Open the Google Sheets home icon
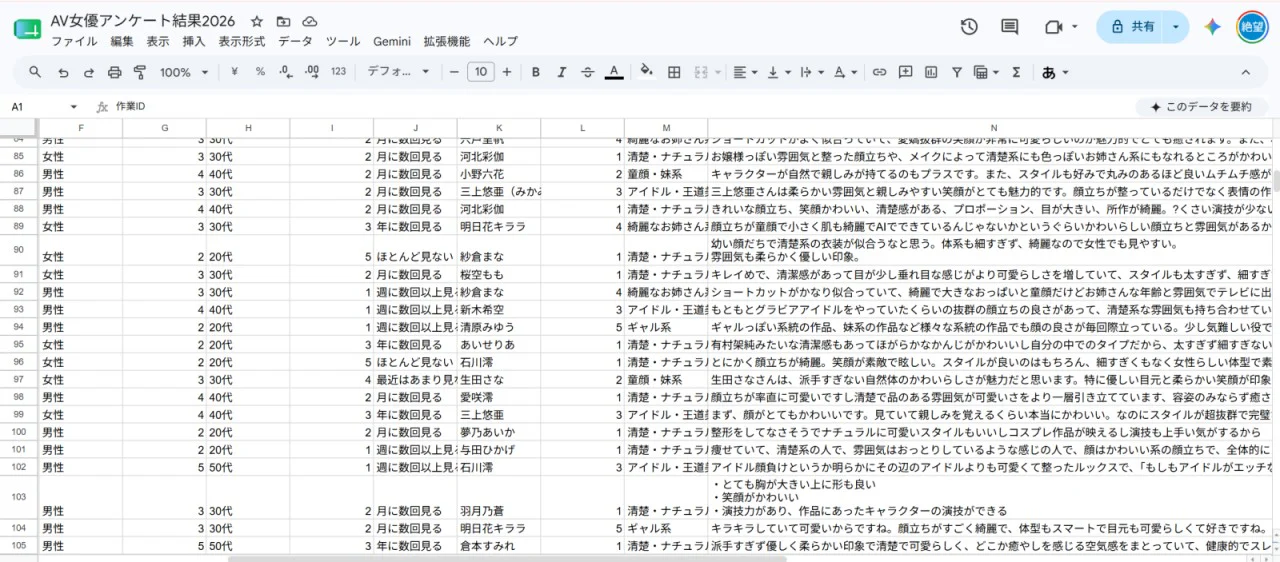1280x562 pixels. pyautogui.click(x=27, y=29)
